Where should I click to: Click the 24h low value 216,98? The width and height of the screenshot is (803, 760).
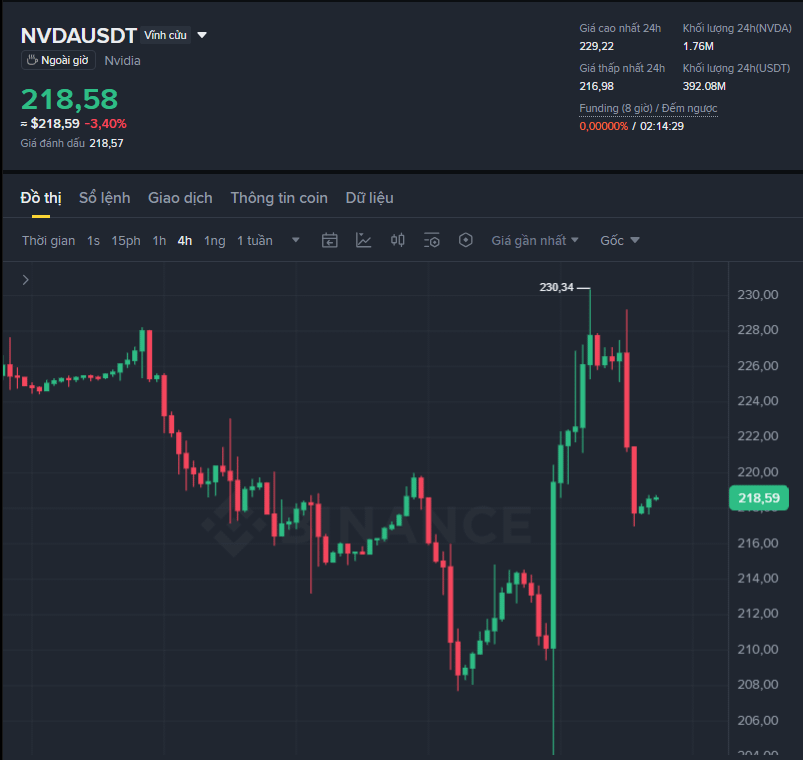click(597, 86)
